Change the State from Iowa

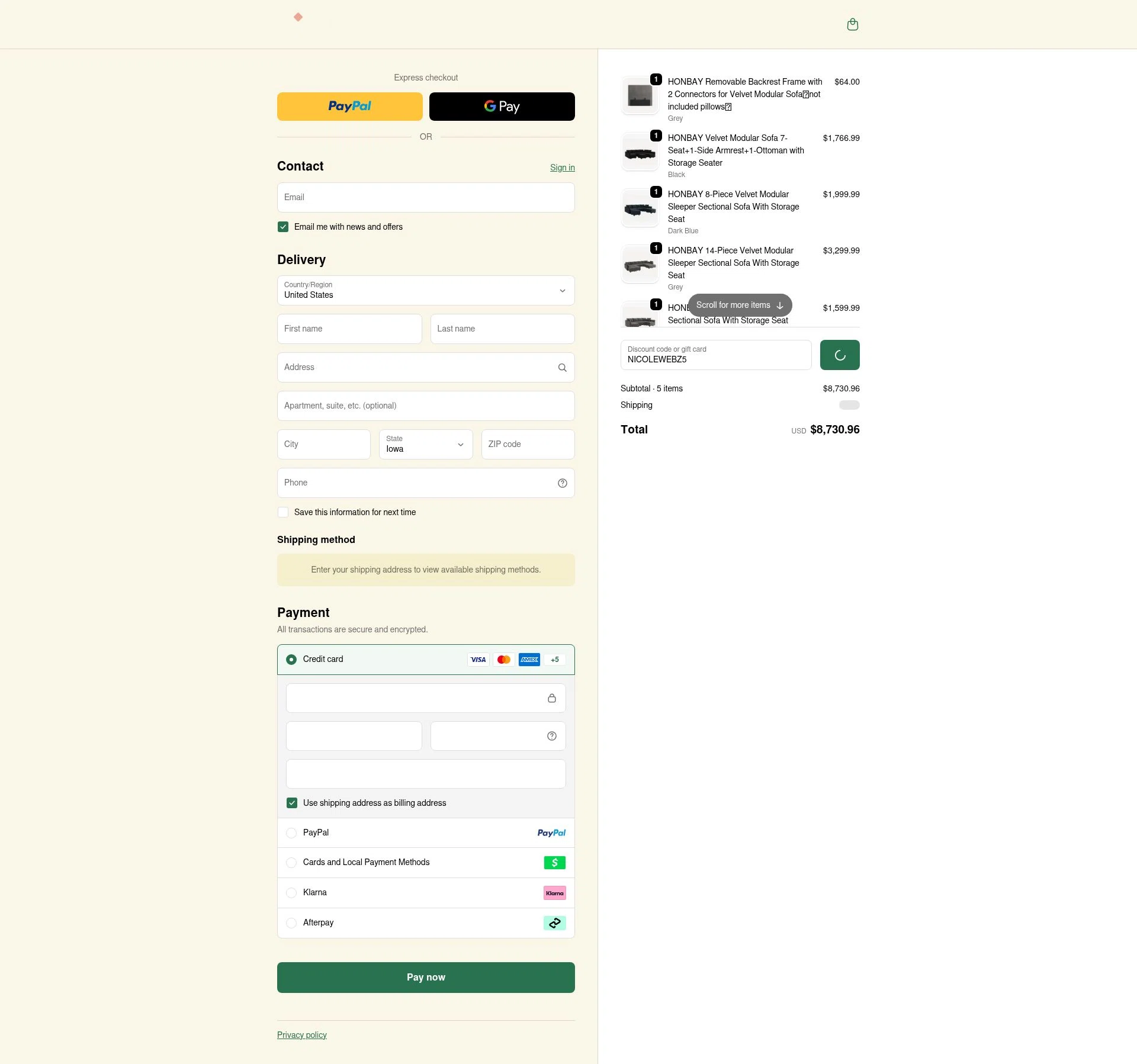click(425, 445)
